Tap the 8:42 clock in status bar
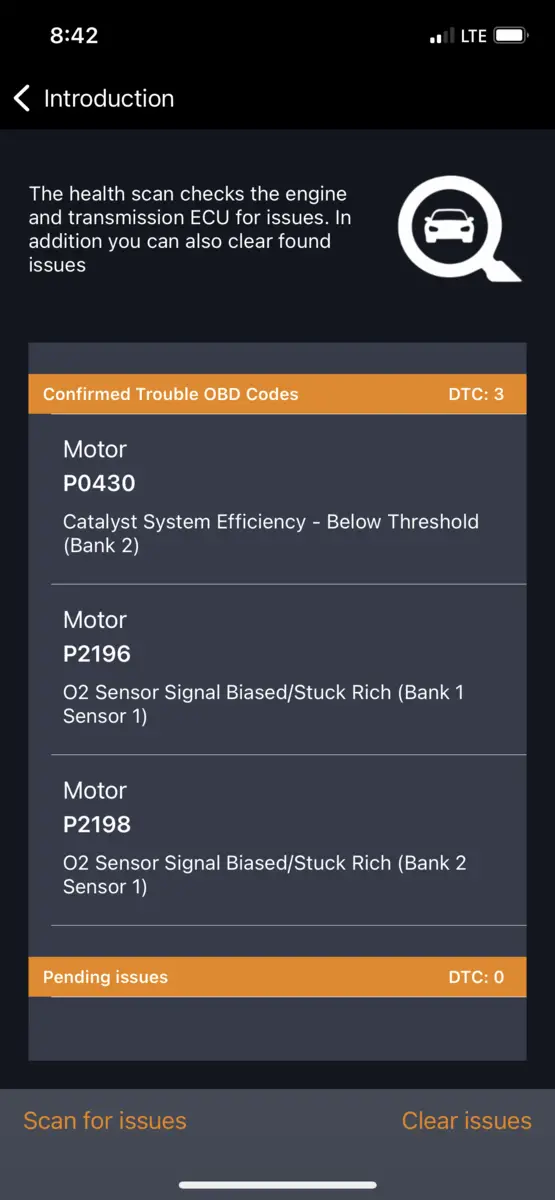The image size is (555, 1200). coord(74,35)
